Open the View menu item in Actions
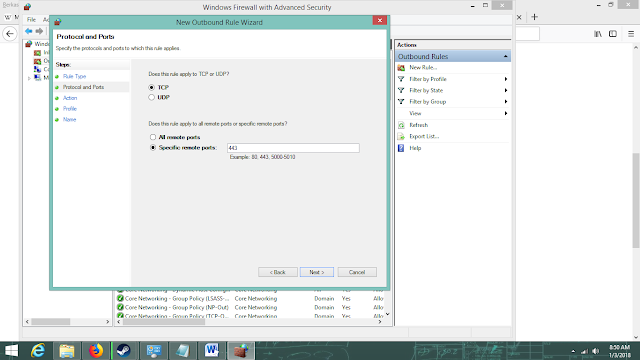Viewport: 640px width, 360px height. pos(415,113)
